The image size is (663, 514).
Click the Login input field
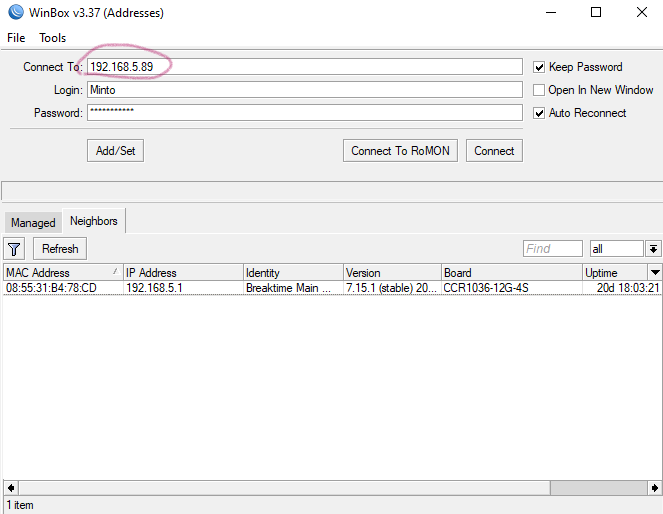click(x=305, y=90)
